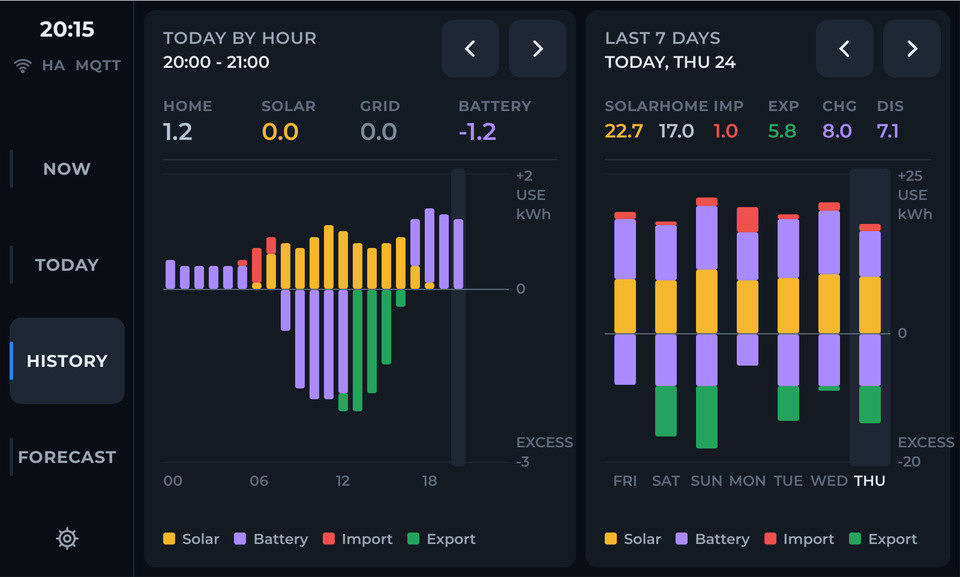
Task: Select the SUN bar in the 7-day chart
Action: [707, 323]
